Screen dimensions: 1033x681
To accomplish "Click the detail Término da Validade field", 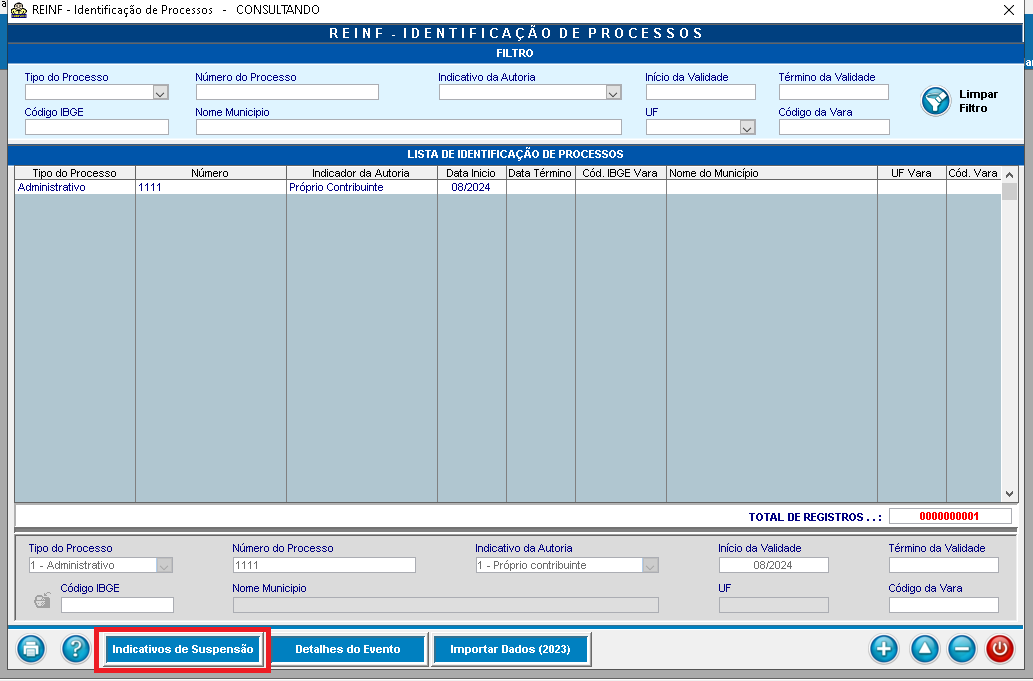I will click(943, 565).
